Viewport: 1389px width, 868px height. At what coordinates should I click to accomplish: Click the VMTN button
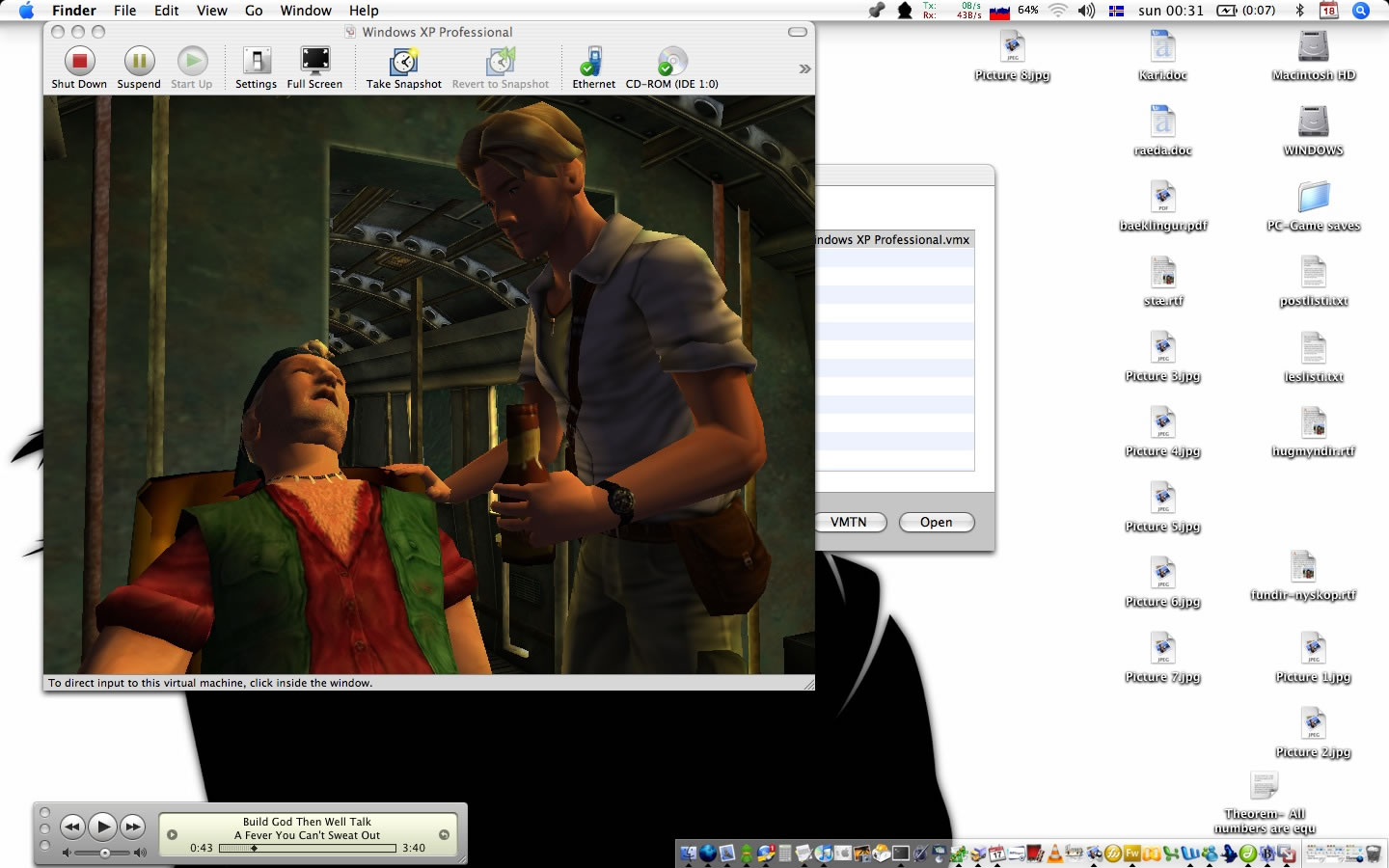pyautogui.click(x=848, y=522)
